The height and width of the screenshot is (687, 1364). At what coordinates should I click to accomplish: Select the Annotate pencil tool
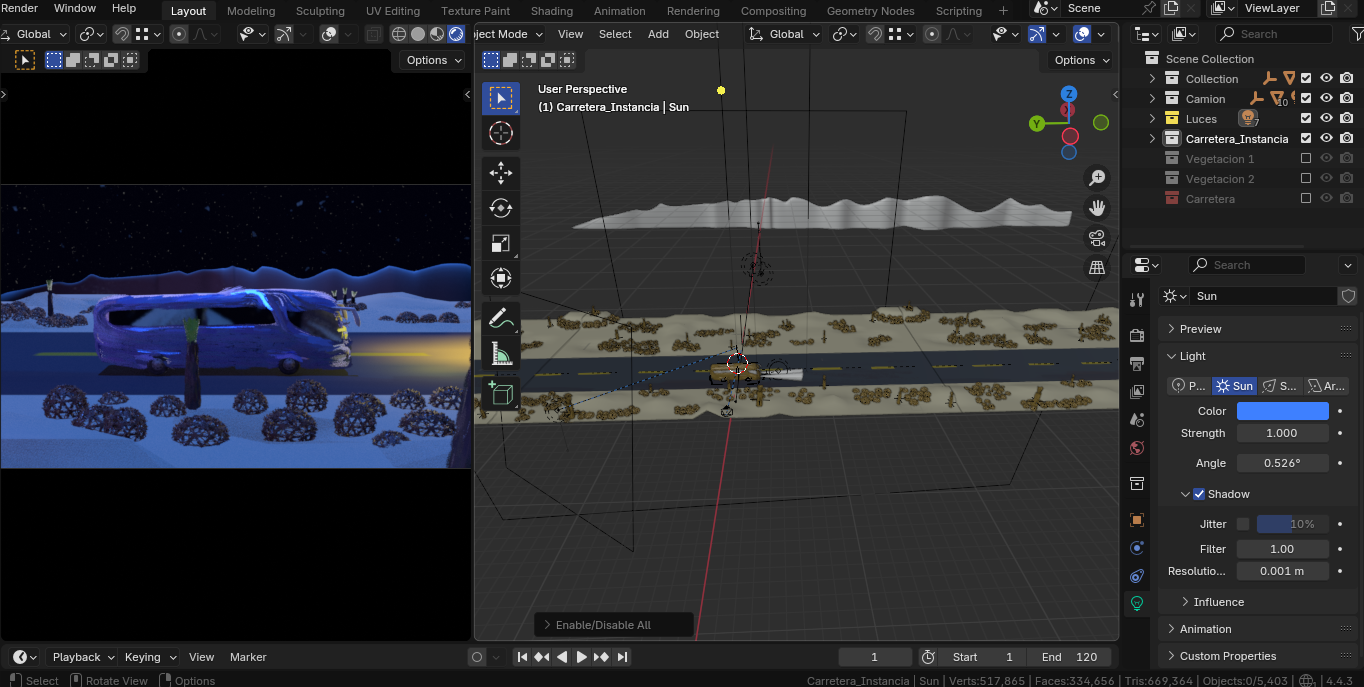tap(500, 319)
